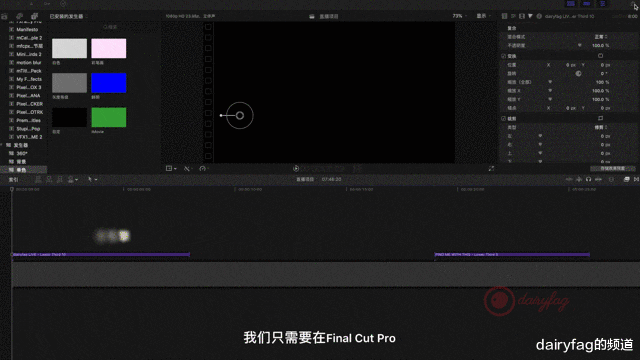Enable the Transform section checkbox
The image size is (640, 360).
pyautogui.click(x=504, y=56)
